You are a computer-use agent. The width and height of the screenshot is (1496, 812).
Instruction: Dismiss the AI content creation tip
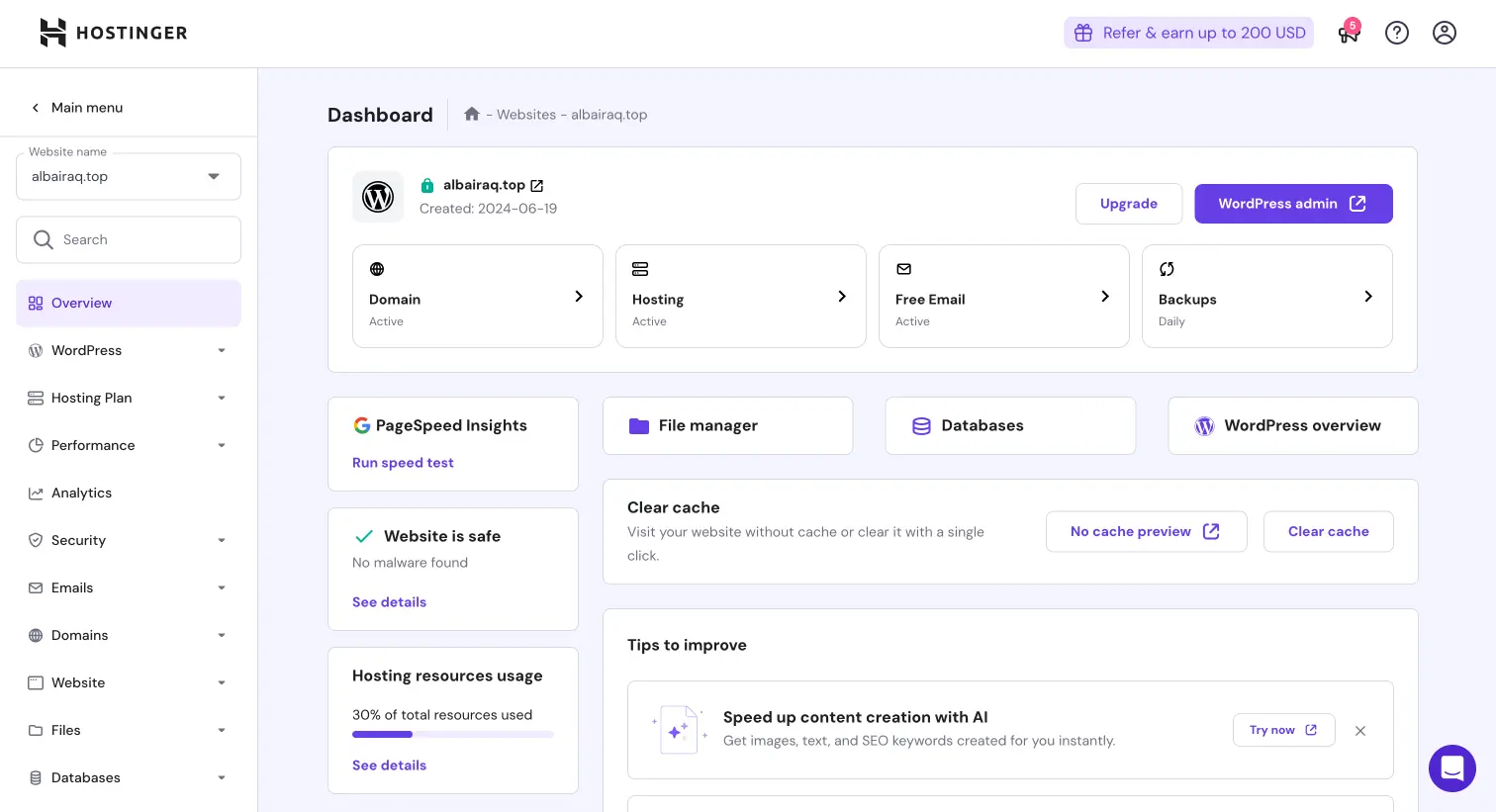[1360, 731]
